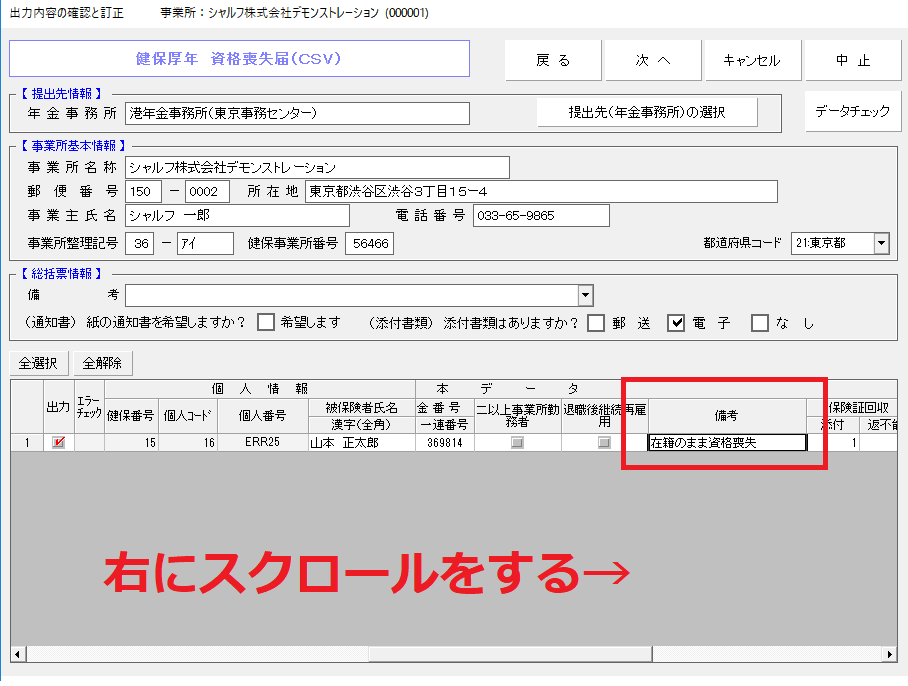Click 全選択 to select all rows
Viewport: 908px width, 686px height.
[39, 363]
